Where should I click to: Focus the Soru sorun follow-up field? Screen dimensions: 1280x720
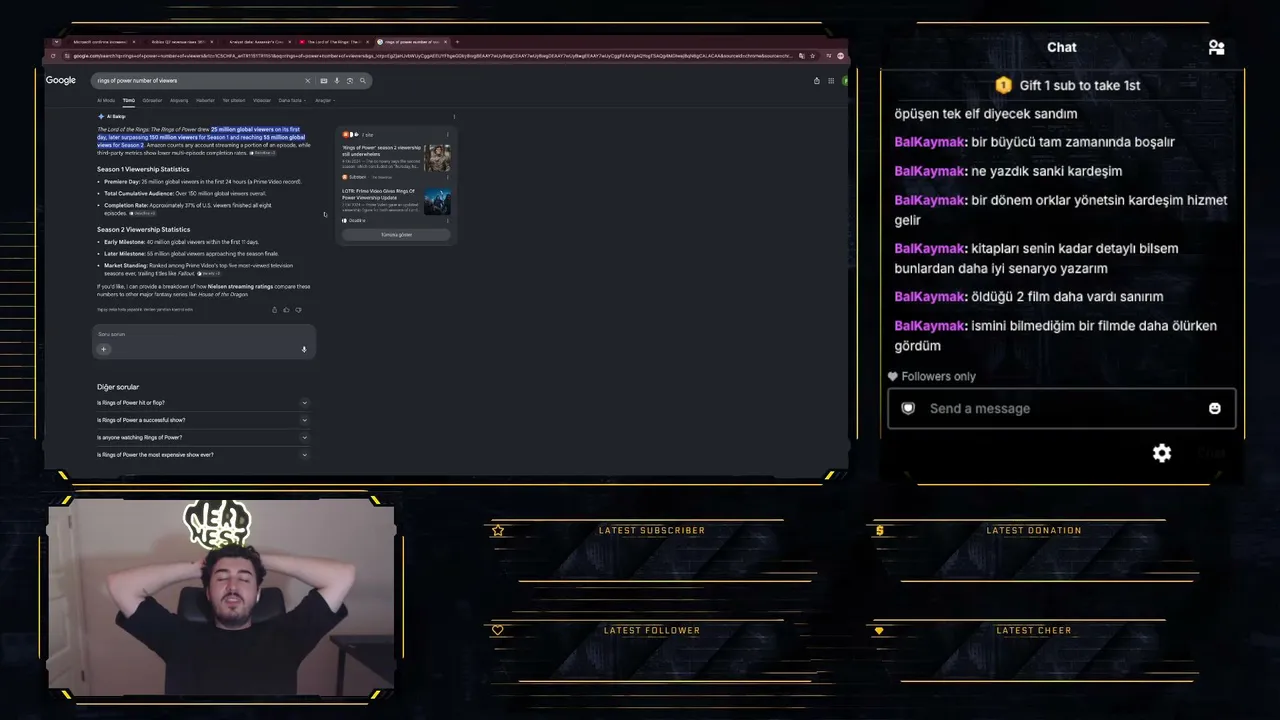204,334
